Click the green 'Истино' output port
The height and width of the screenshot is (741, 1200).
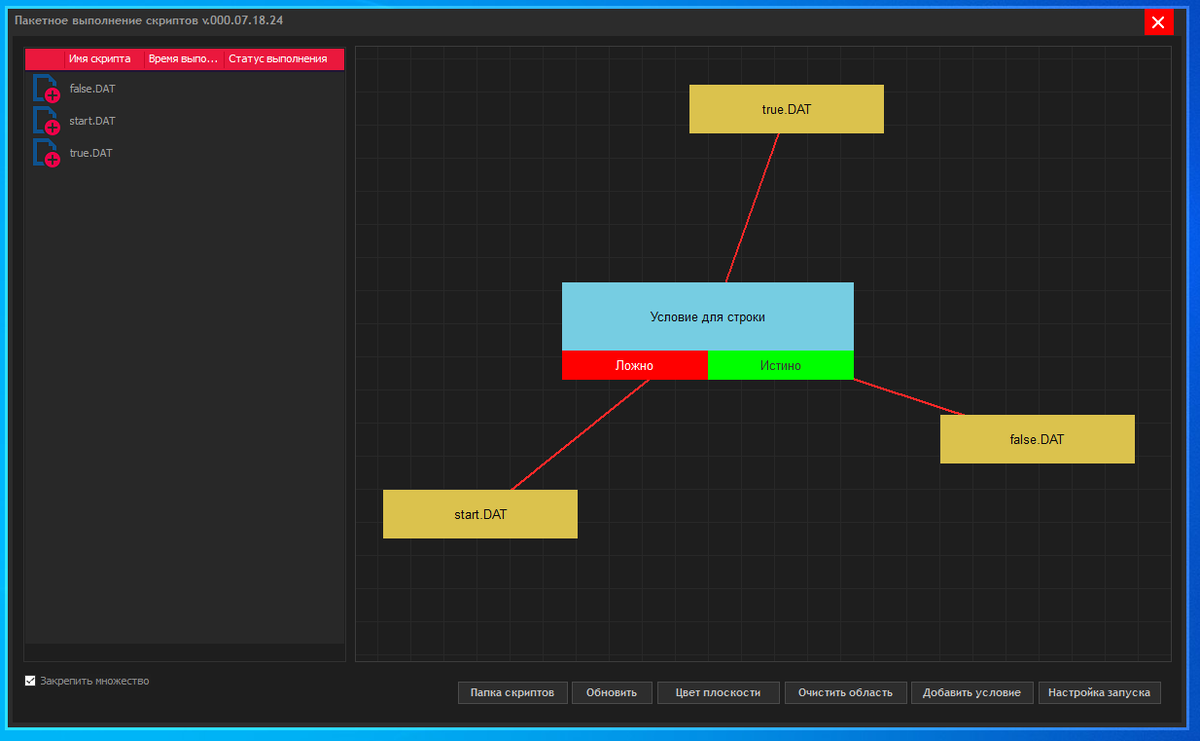pos(781,365)
